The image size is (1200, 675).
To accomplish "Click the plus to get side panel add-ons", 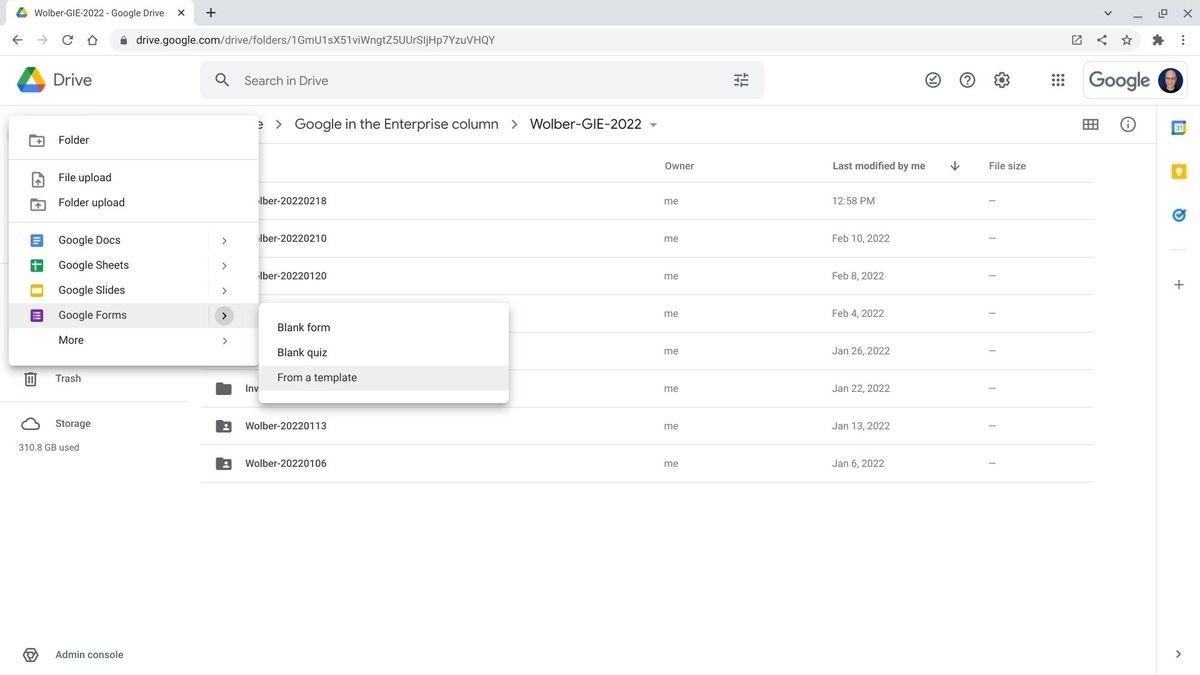I will point(1178,284).
